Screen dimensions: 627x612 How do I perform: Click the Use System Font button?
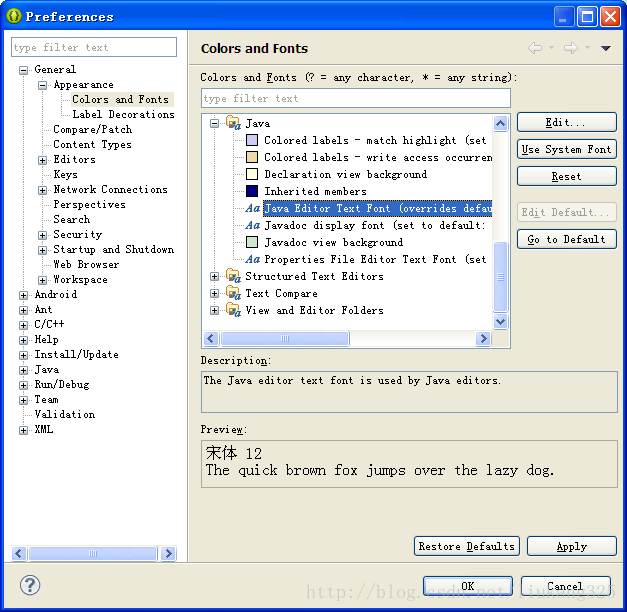pos(567,149)
